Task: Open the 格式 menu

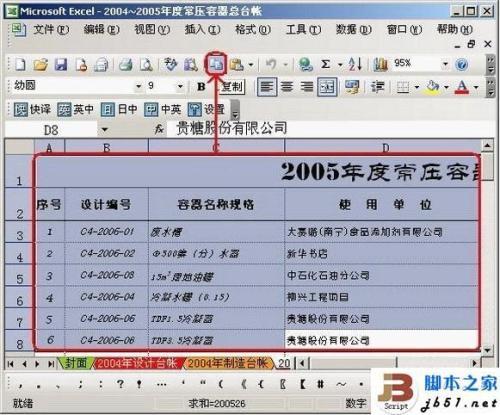Action: (253, 30)
